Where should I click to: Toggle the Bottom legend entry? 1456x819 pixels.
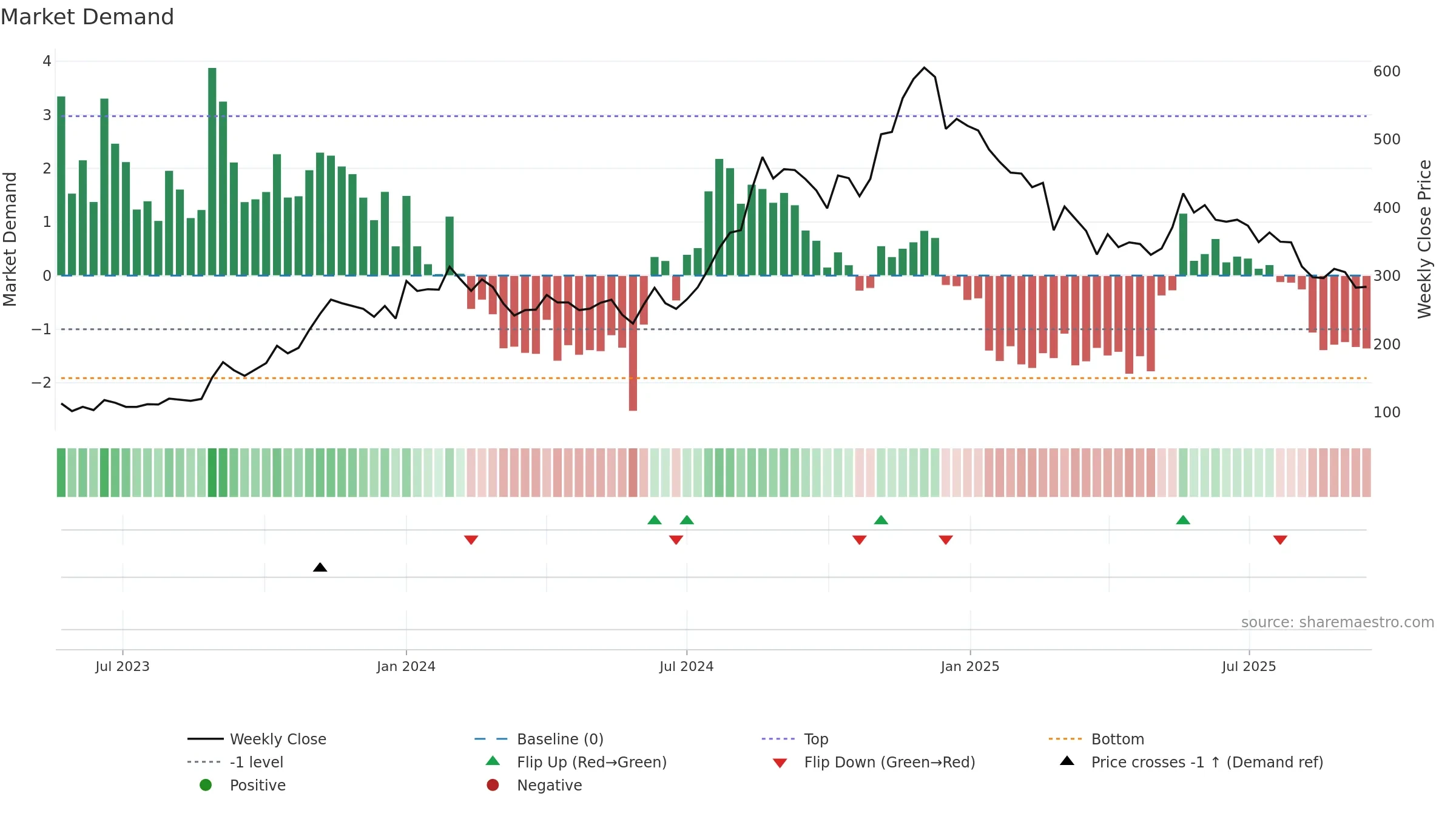pos(1096,739)
